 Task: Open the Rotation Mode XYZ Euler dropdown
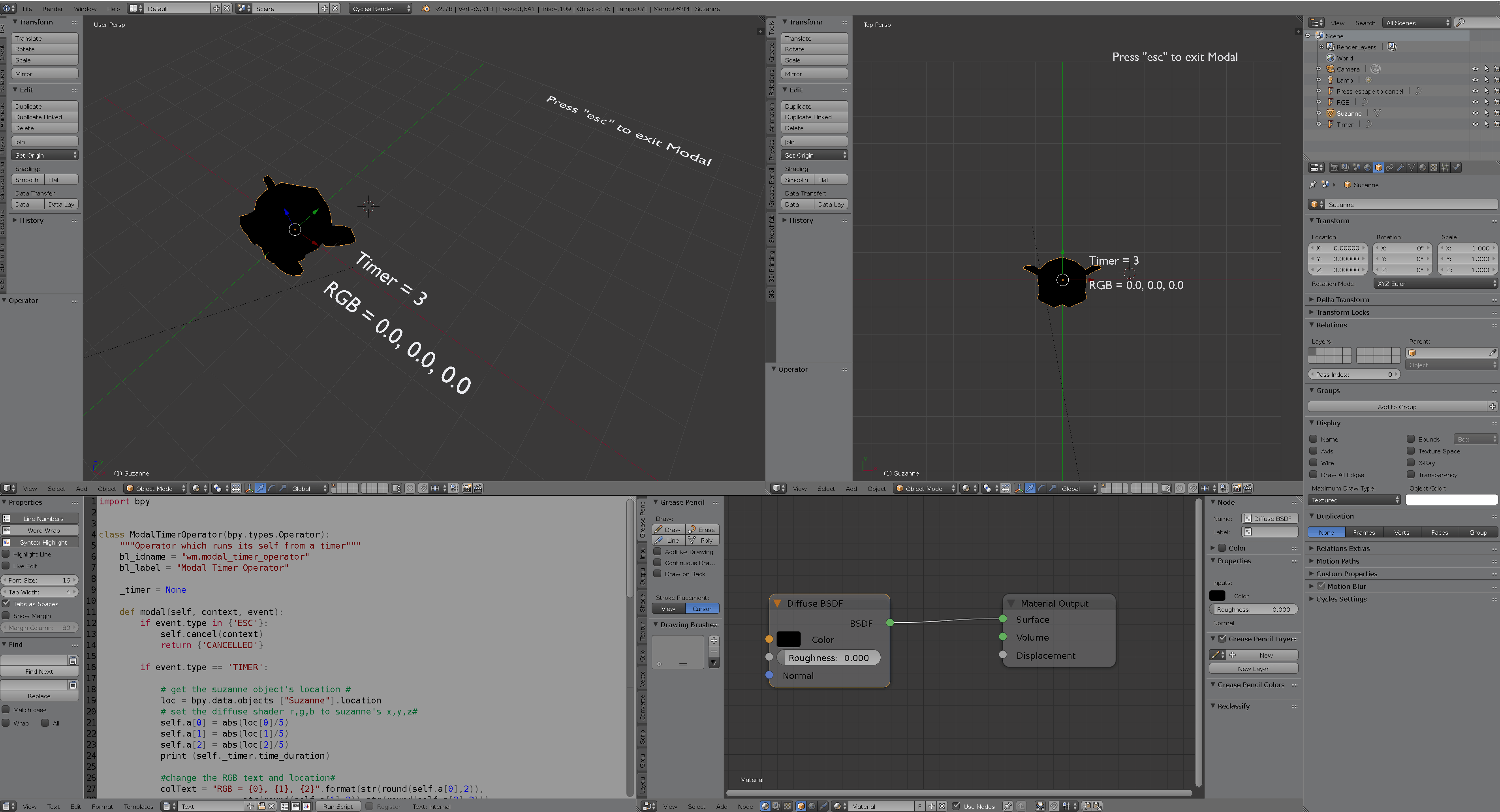pos(1435,284)
